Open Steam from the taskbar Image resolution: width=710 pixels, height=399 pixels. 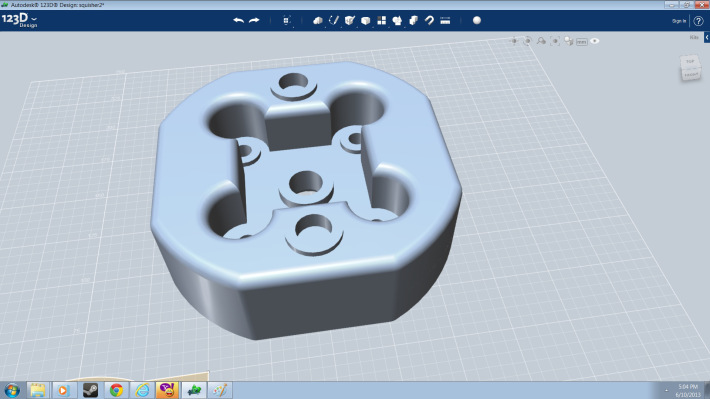[x=90, y=390]
